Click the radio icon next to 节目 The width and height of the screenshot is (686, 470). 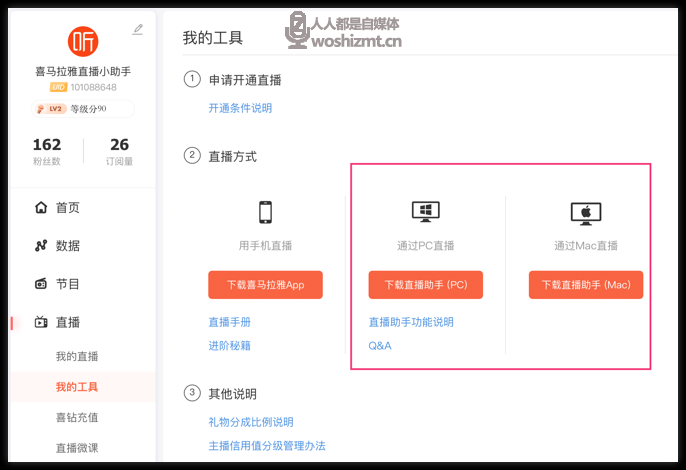[41, 284]
